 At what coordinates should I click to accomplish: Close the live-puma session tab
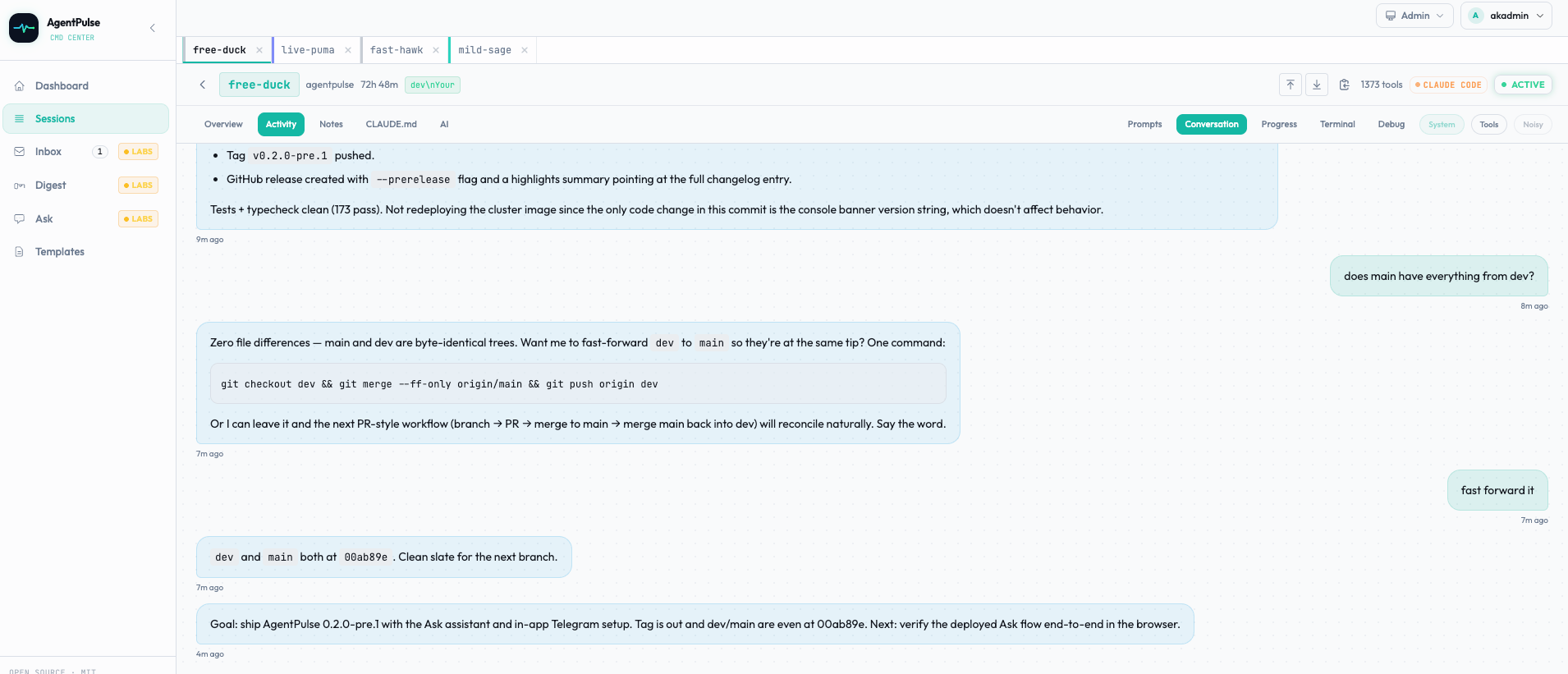[348, 50]
